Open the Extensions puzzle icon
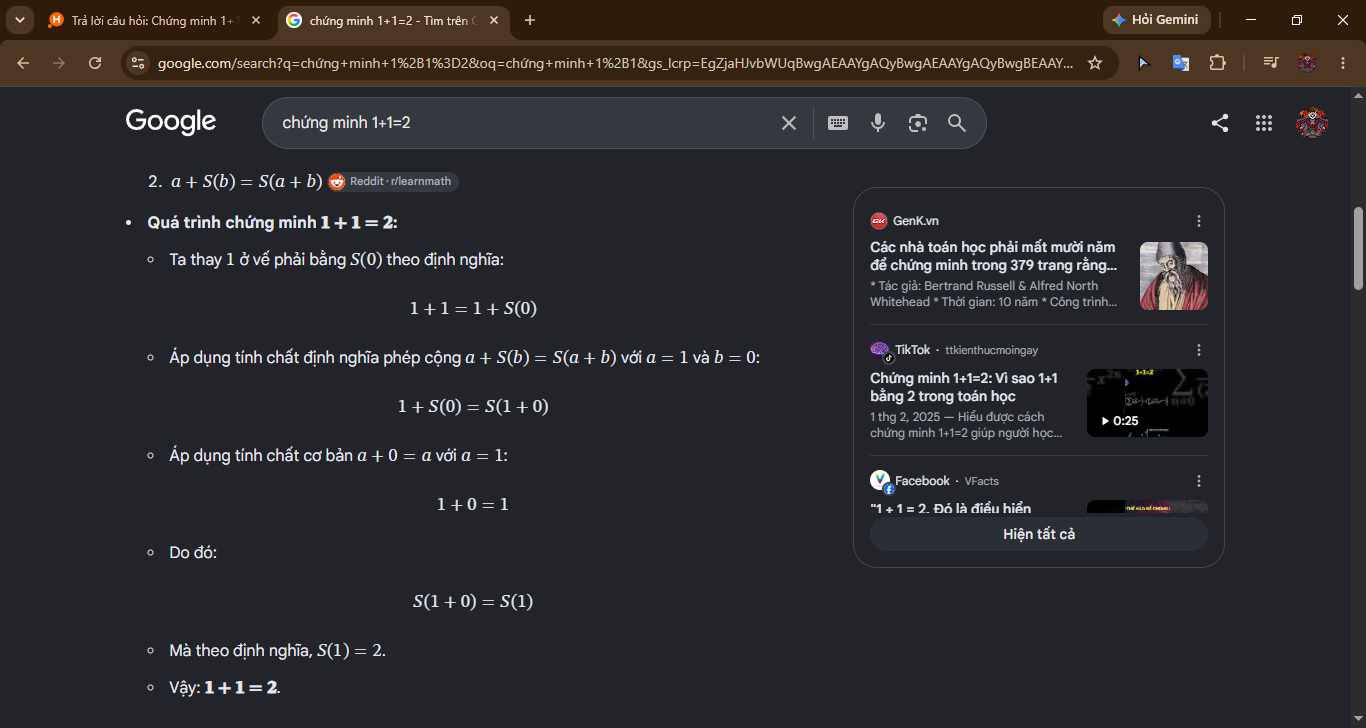Image resolution: width=1366 pixels, height=728 pixels. 1217,63
